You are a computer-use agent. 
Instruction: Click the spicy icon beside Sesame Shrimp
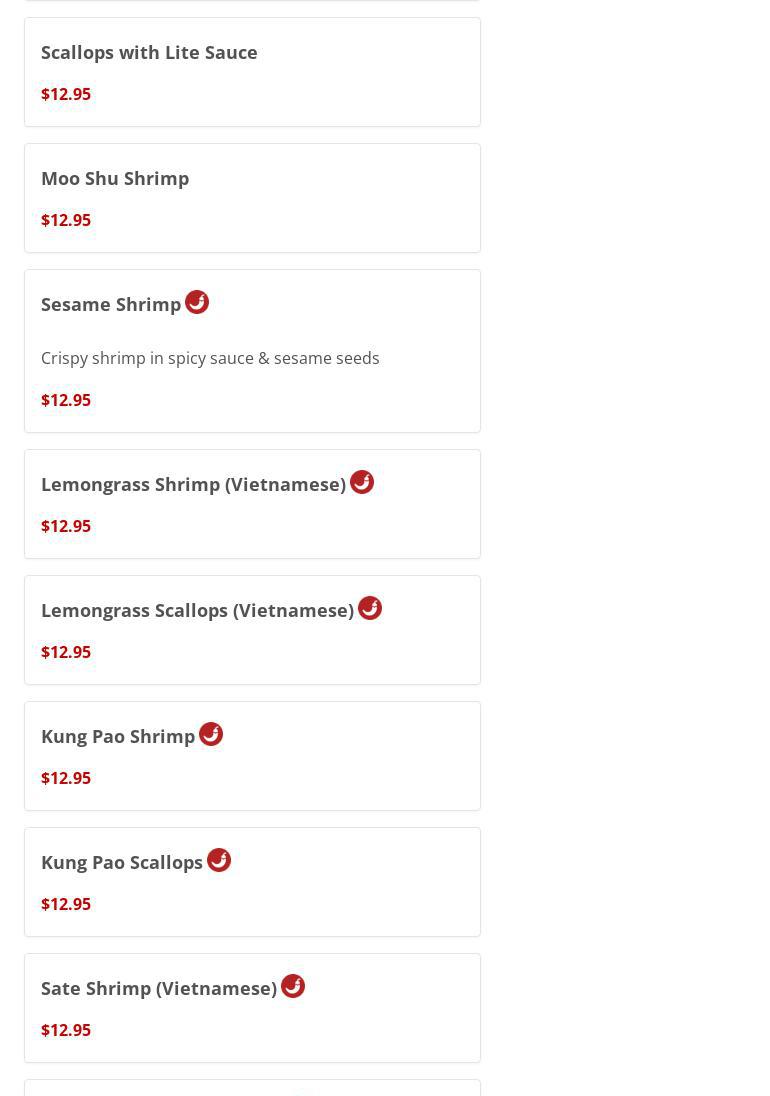(x=197, y=302)
